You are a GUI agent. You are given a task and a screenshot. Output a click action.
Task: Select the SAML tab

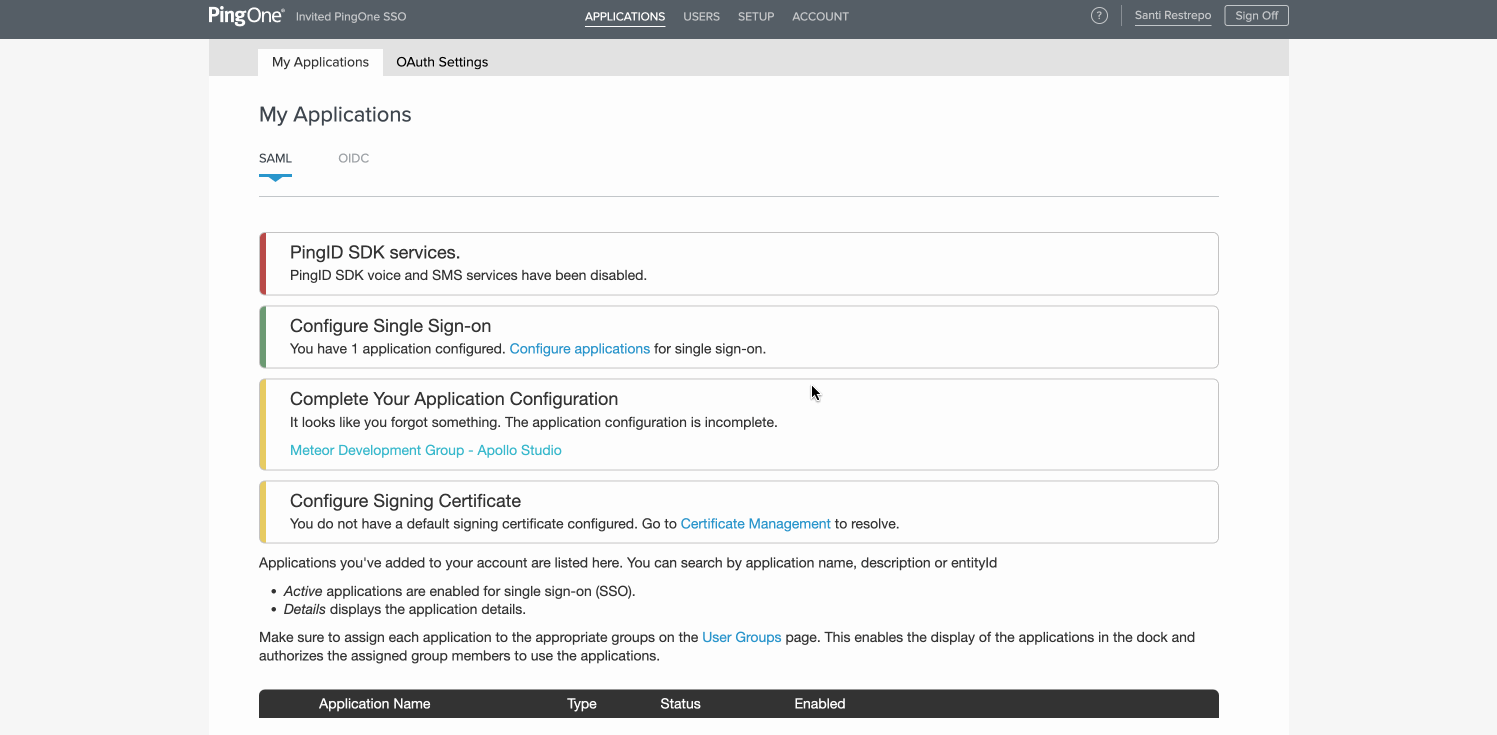[275, 158]
